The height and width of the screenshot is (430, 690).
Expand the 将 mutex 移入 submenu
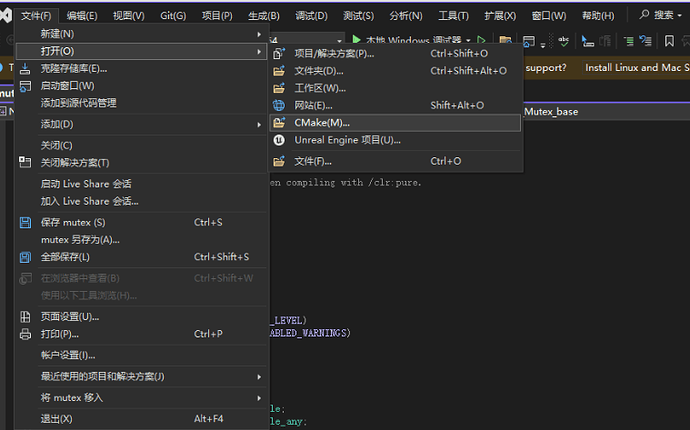141,398
